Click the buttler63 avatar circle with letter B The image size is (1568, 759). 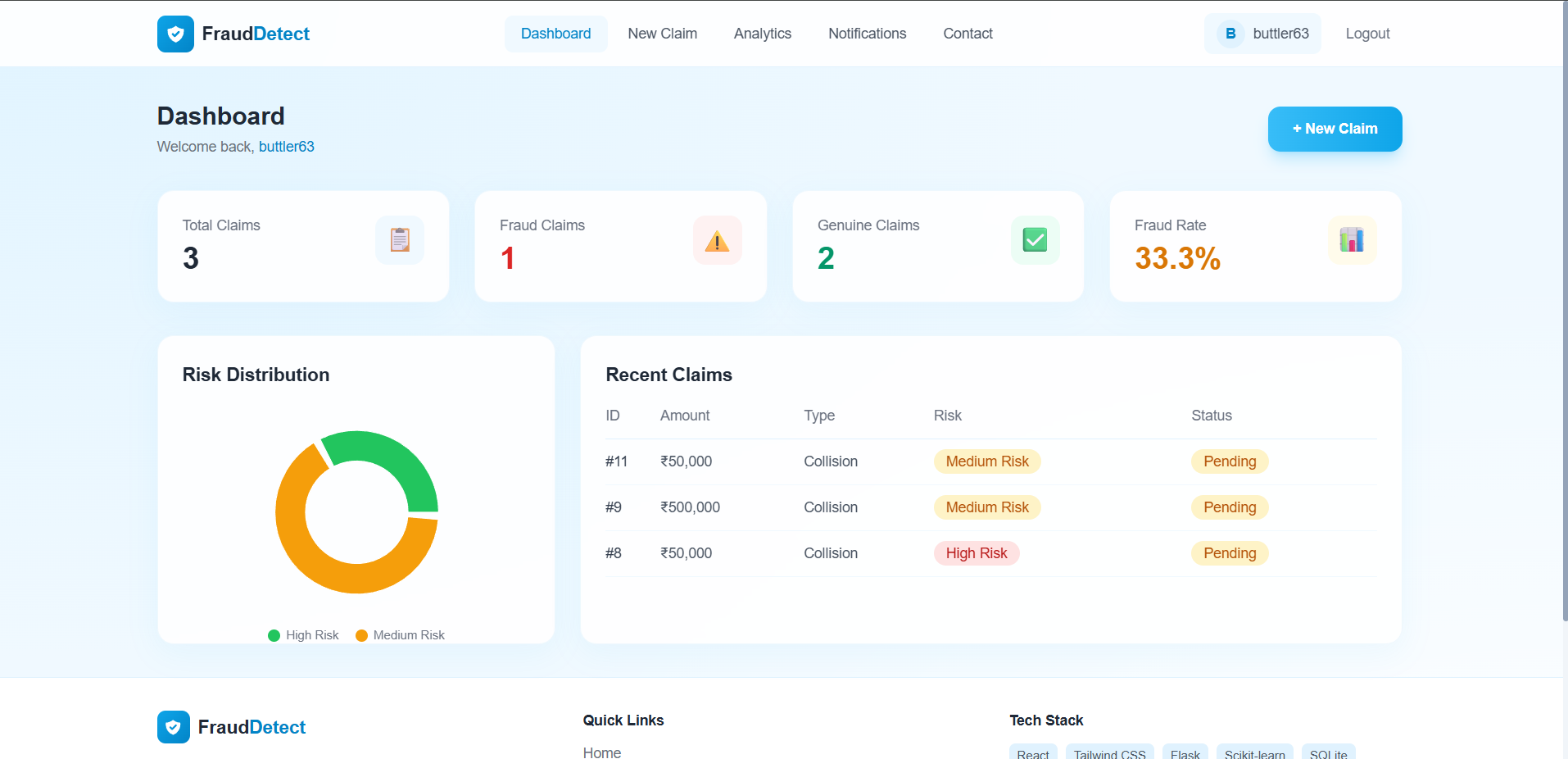[1230, 34]
